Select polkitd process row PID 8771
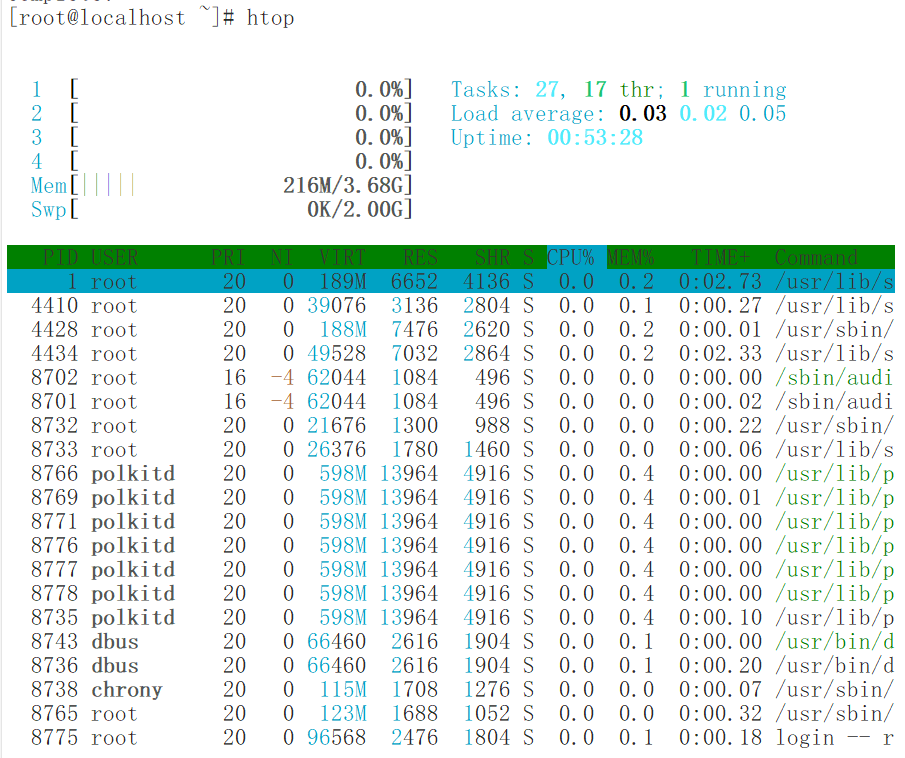This screenshot has height=758, width=905. [451, 521]
